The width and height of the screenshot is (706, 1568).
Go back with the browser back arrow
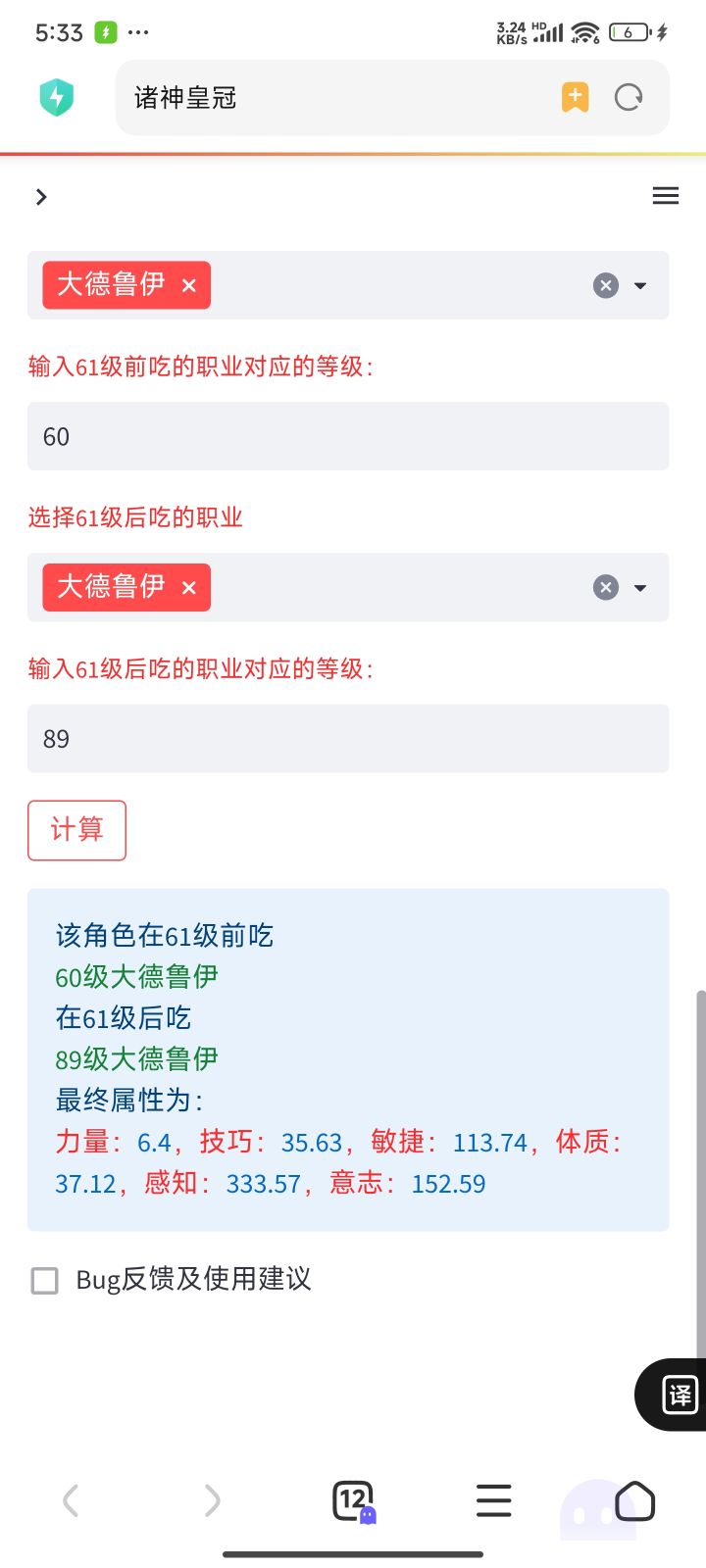[x=71, y=1500]
